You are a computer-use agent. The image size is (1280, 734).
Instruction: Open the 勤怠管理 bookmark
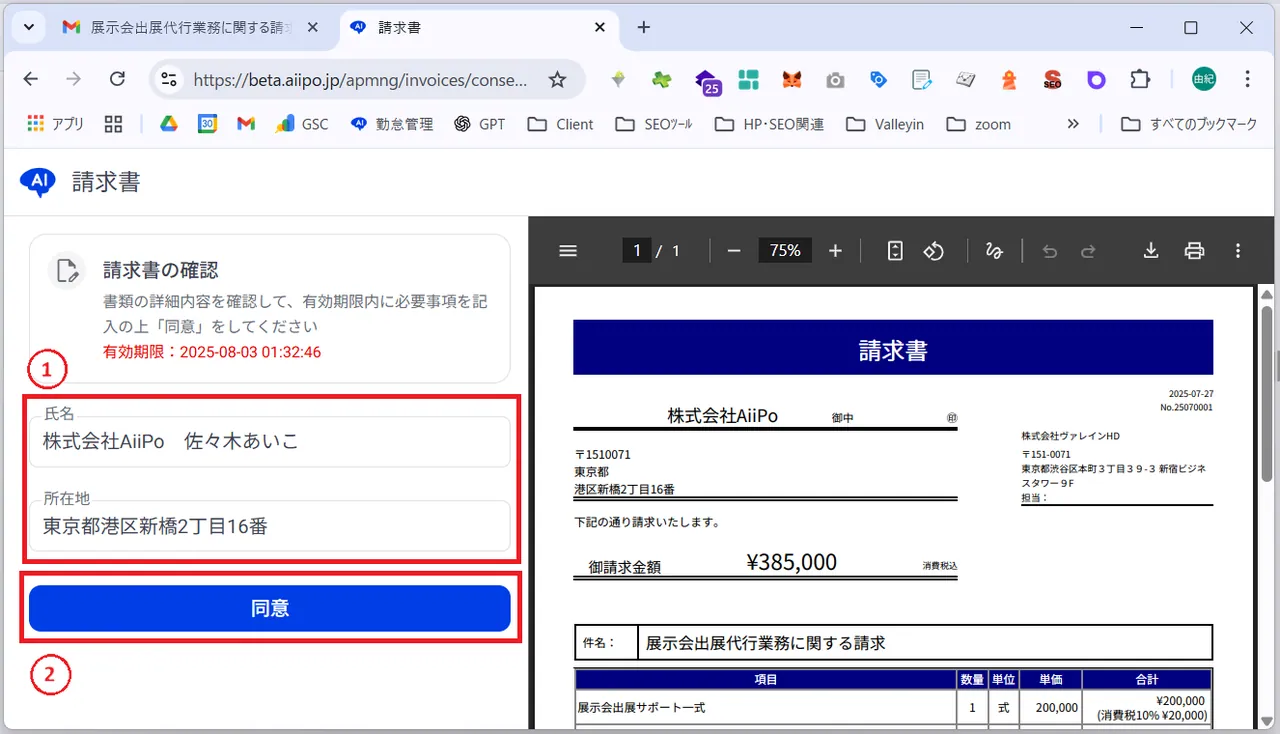[x=391, y=124]
